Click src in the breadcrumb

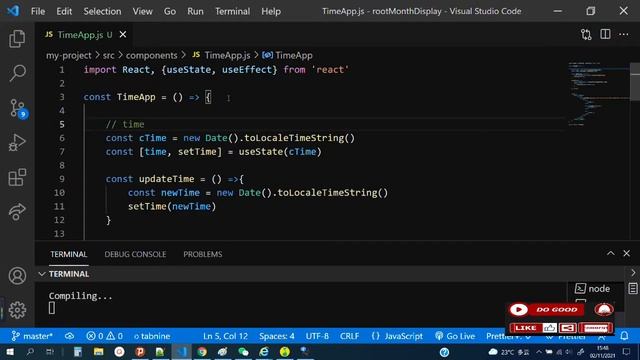click(109, 55)
